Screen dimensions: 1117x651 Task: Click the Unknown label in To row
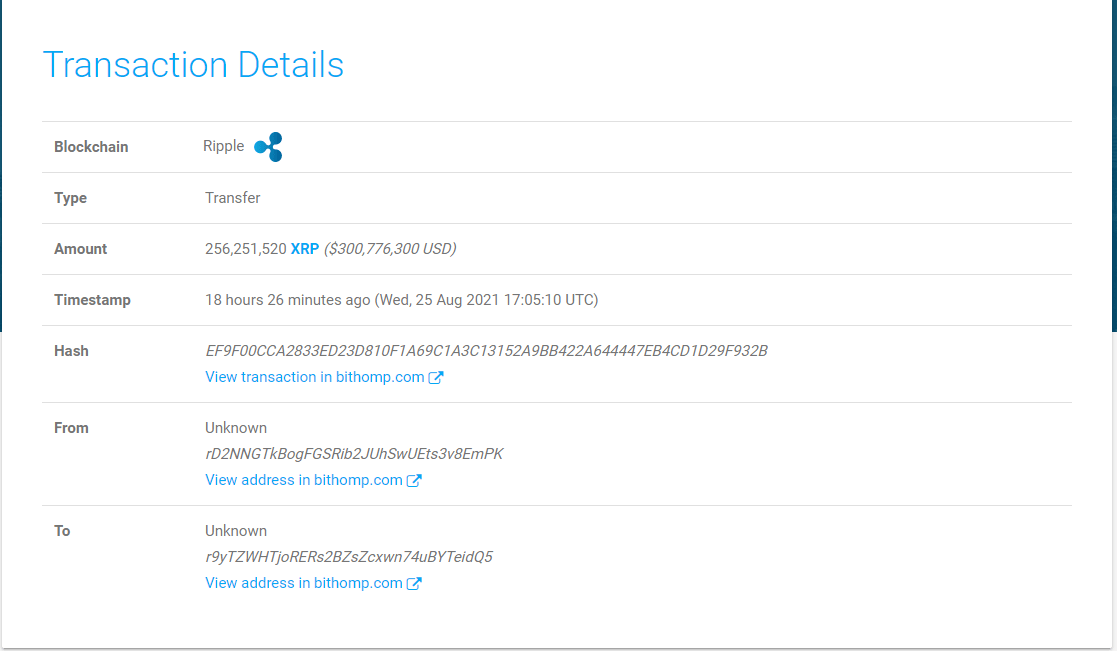(x=236, y=531)
